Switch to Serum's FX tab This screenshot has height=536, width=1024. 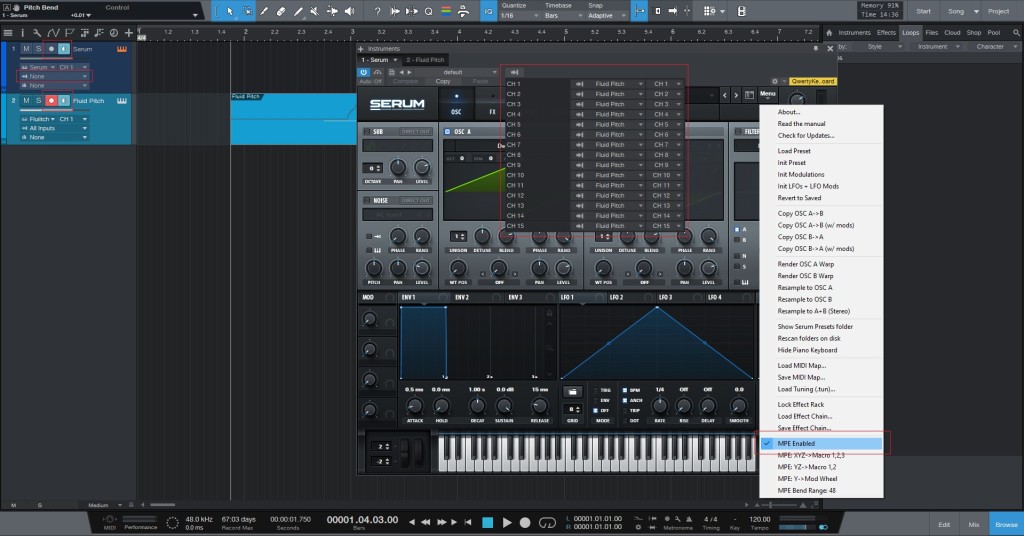pyautogui.click(x=492, y=104)
